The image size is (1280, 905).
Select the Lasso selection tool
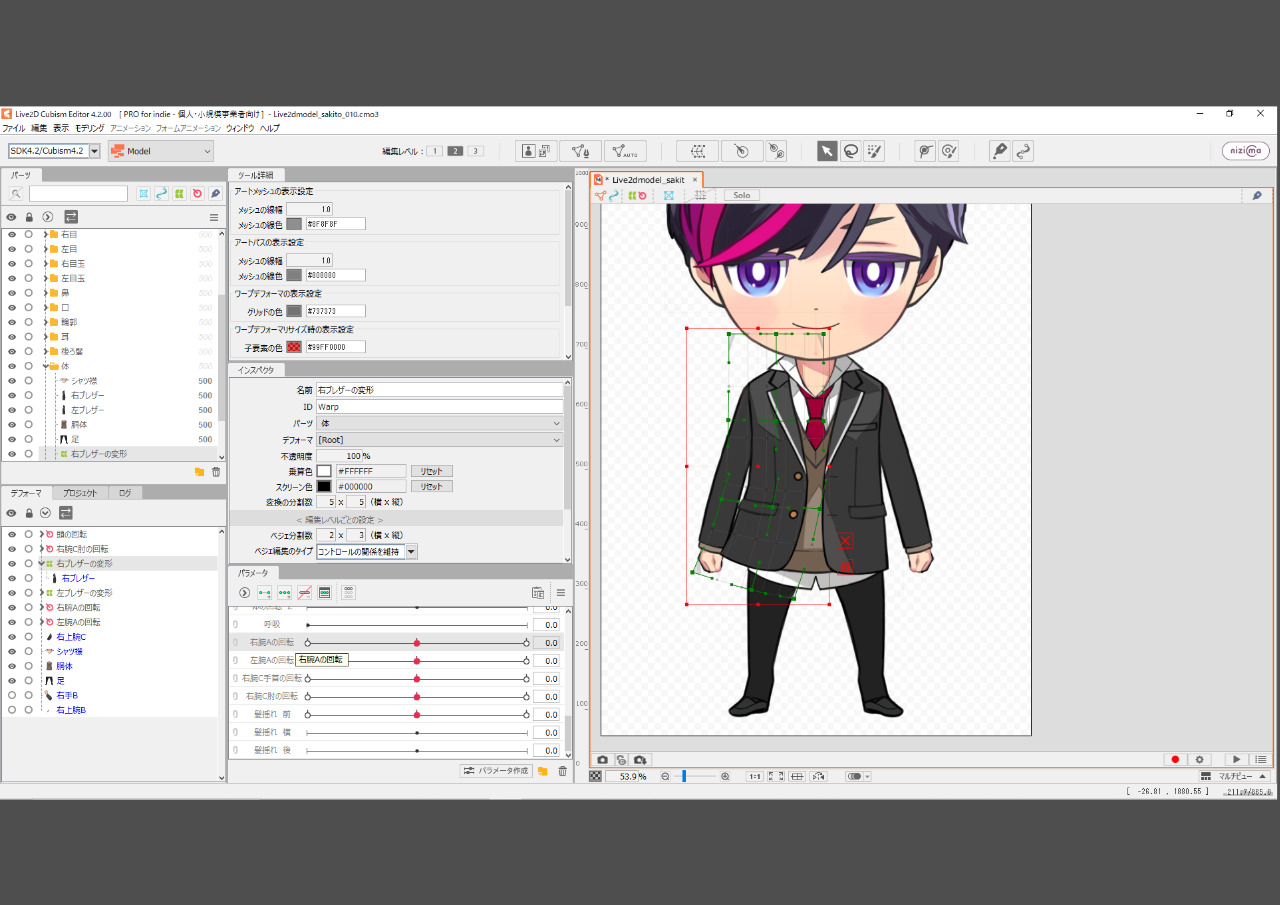point(851,151)
